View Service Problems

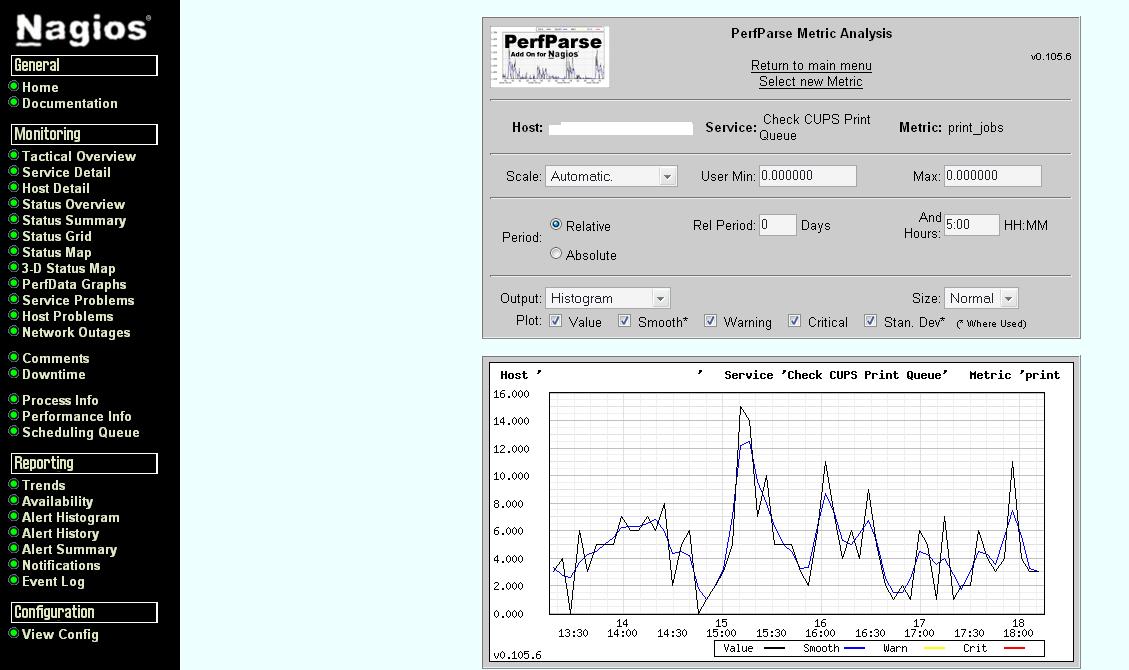coord(78,300)
